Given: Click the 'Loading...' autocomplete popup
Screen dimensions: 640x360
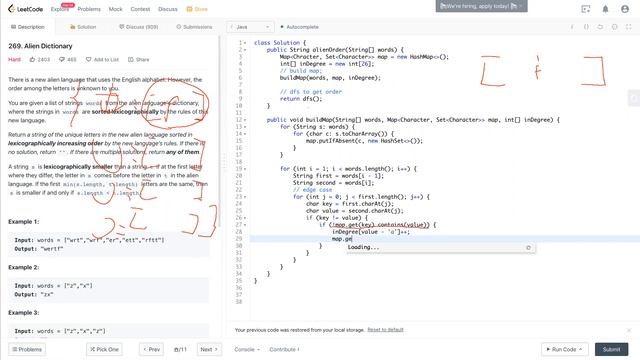Looking at the screenshot, I should pyautogui.click(x=441, y=248).
